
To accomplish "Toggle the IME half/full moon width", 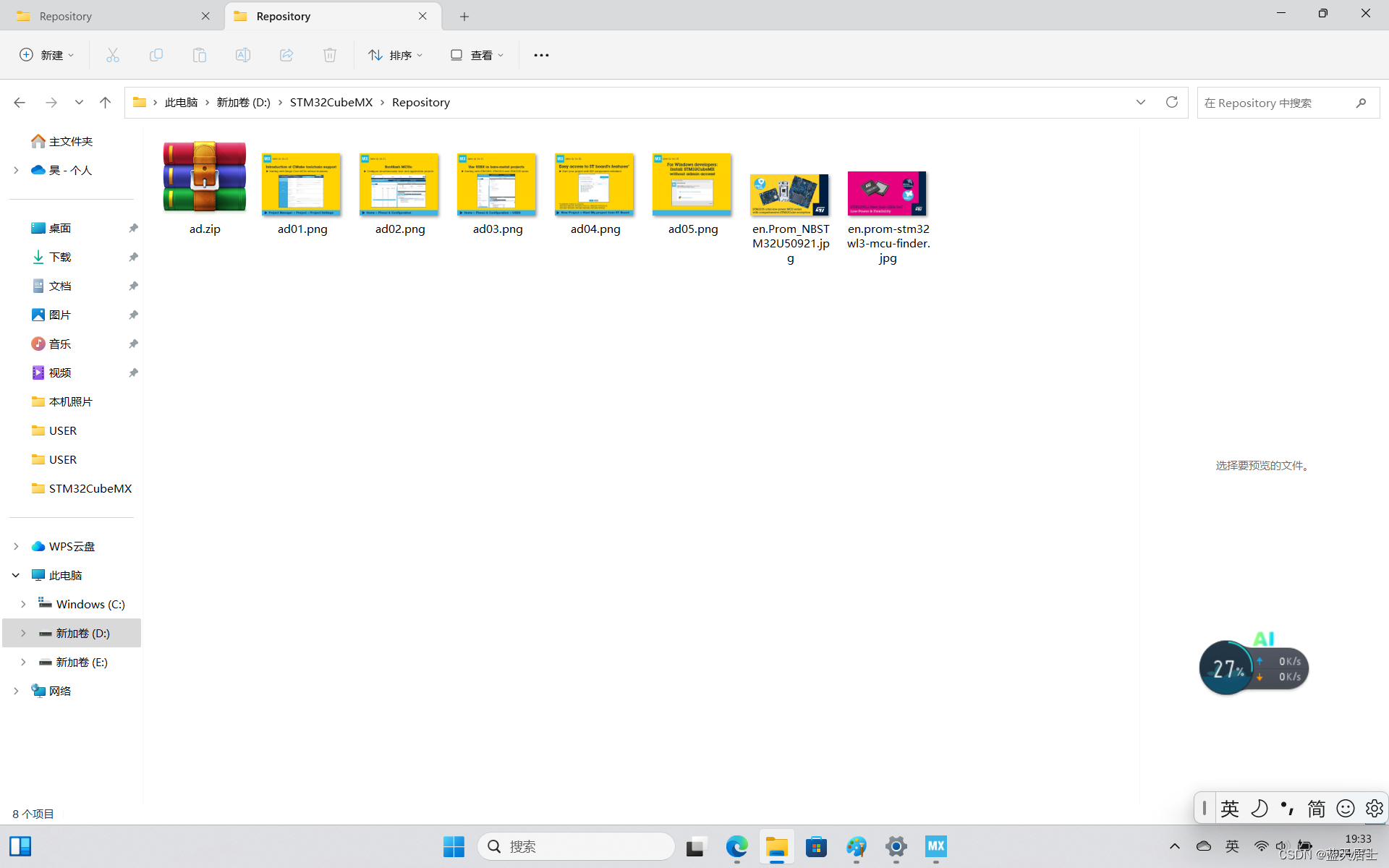I will pos(1259,808).
